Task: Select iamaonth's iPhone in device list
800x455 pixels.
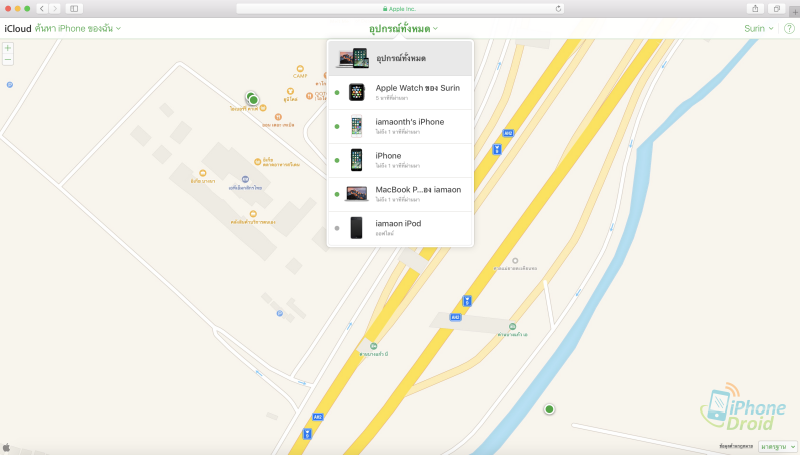Action: tap(401, 127)
